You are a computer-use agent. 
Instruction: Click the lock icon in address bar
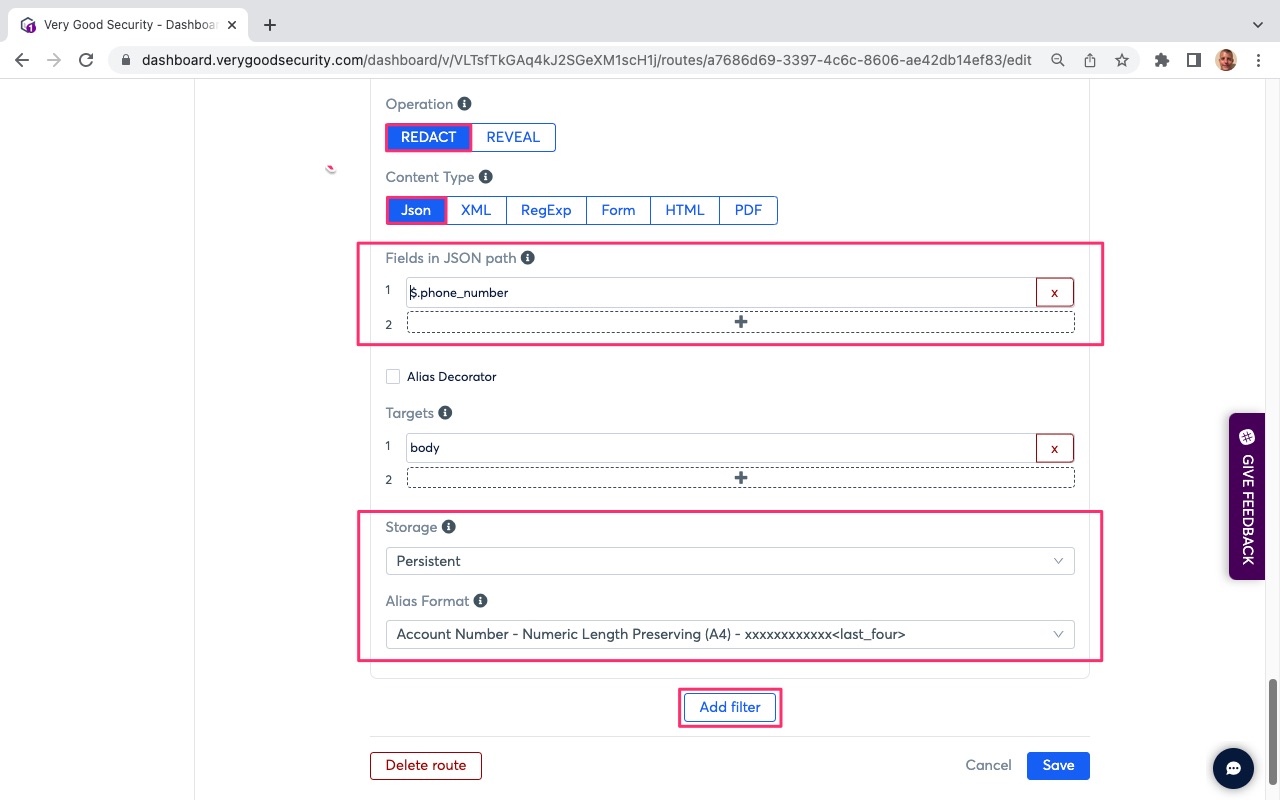tap(126, 60)
